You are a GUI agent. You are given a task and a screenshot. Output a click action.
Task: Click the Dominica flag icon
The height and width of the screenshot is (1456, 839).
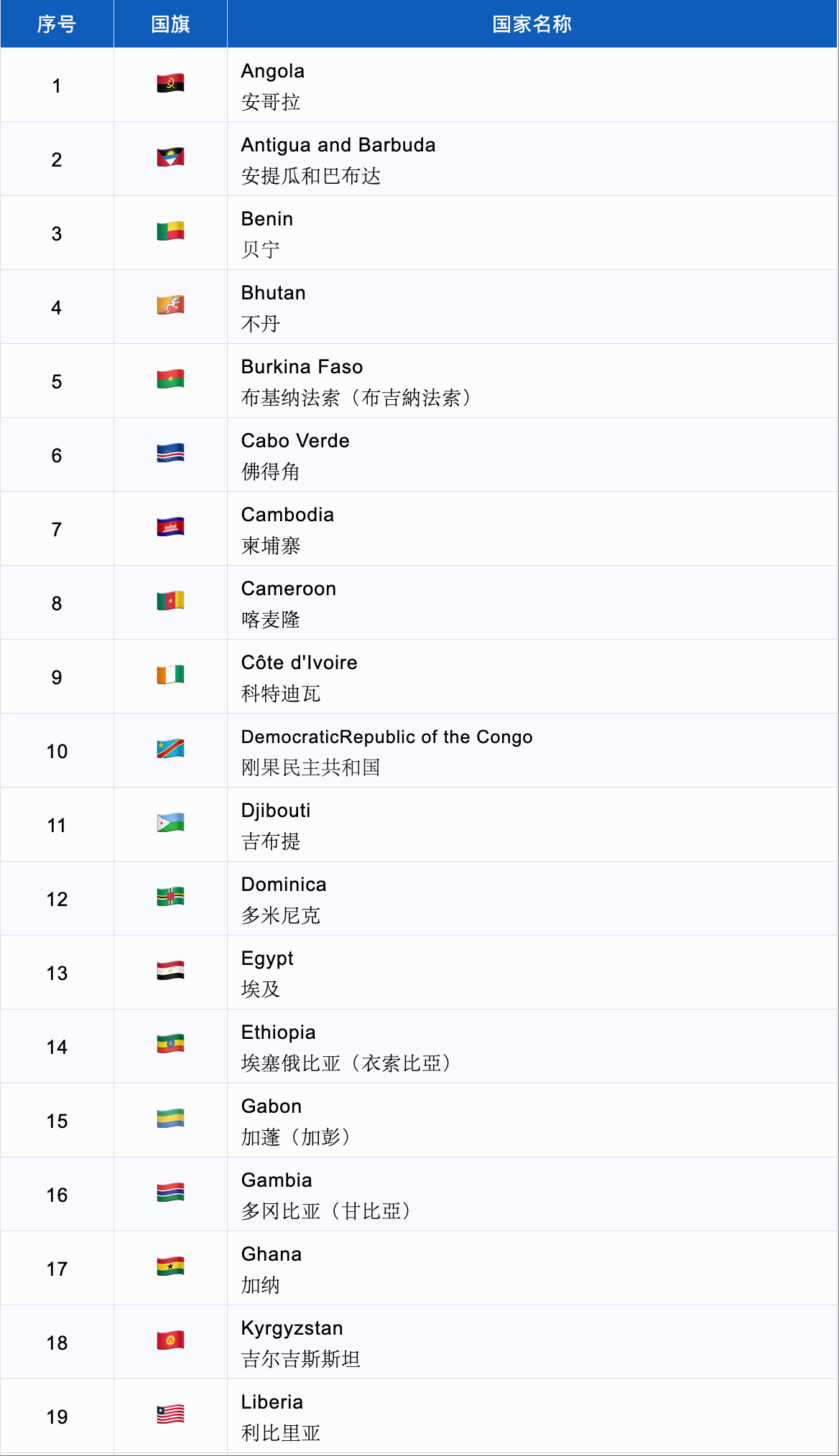pyautogui.click(x=170, y=897)
